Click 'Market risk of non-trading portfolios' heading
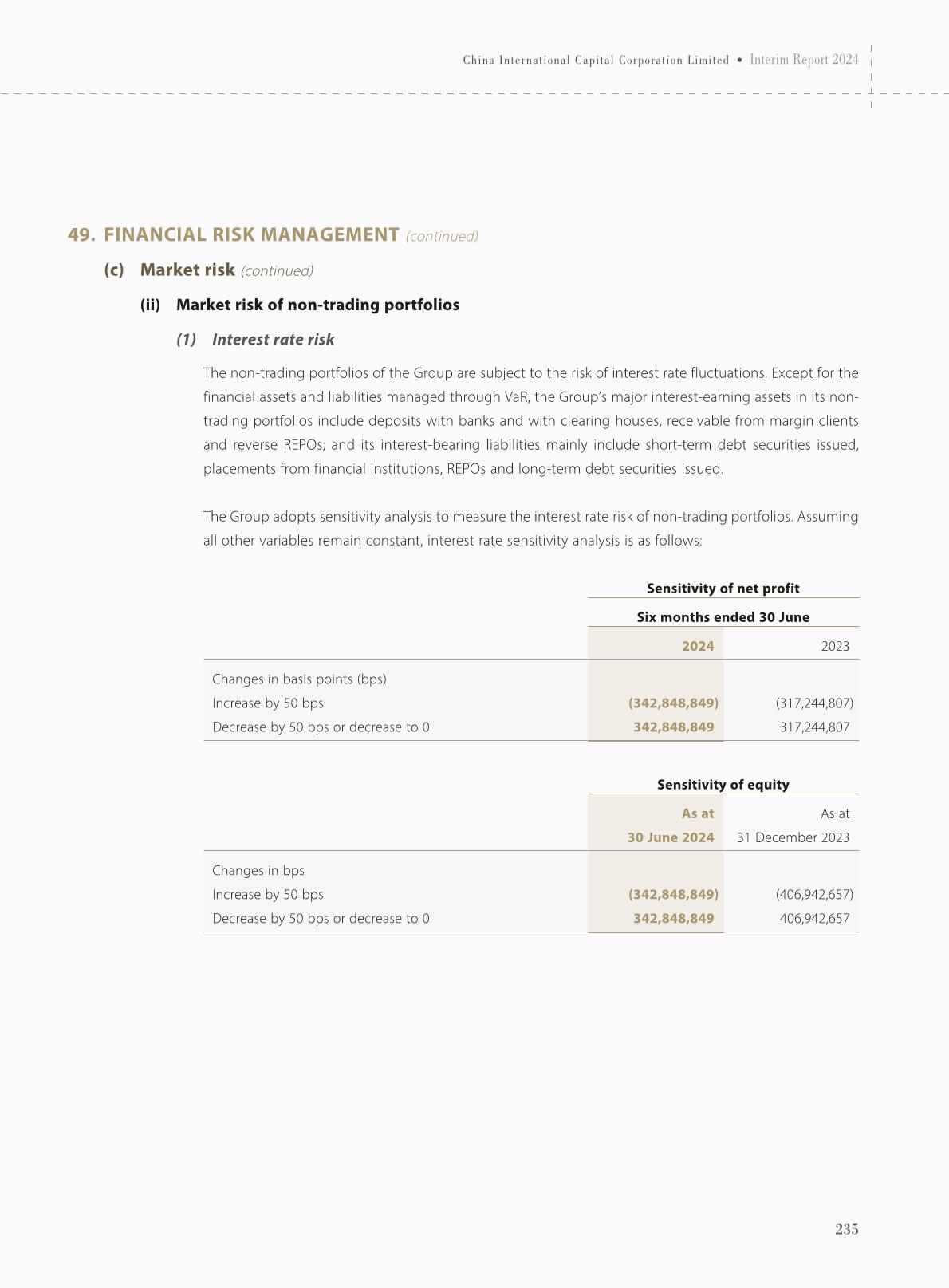The height and width of the screenshot is (1288, 949). coord(317,305)
